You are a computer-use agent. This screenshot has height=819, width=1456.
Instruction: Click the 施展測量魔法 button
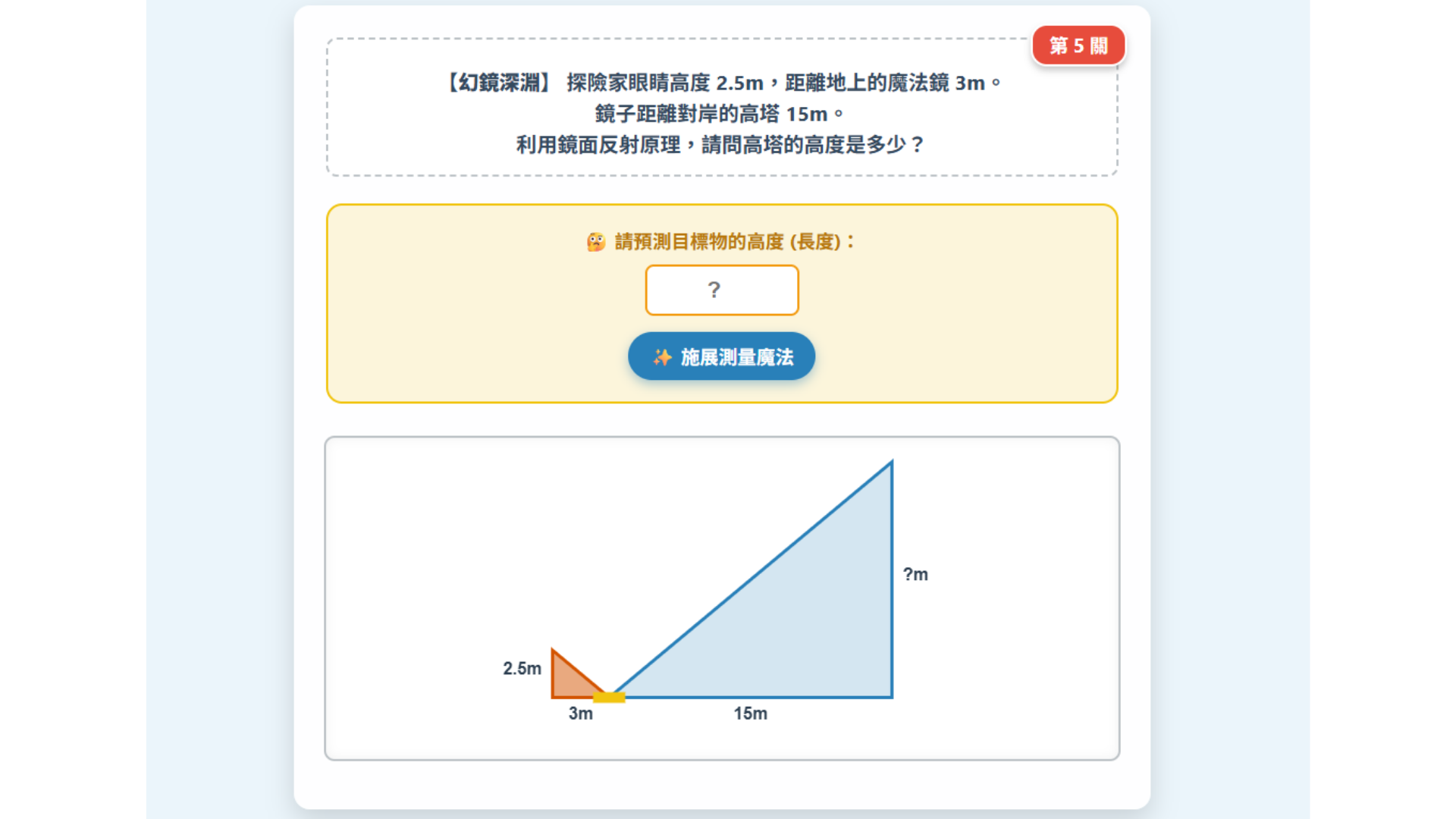coord(721,356)
